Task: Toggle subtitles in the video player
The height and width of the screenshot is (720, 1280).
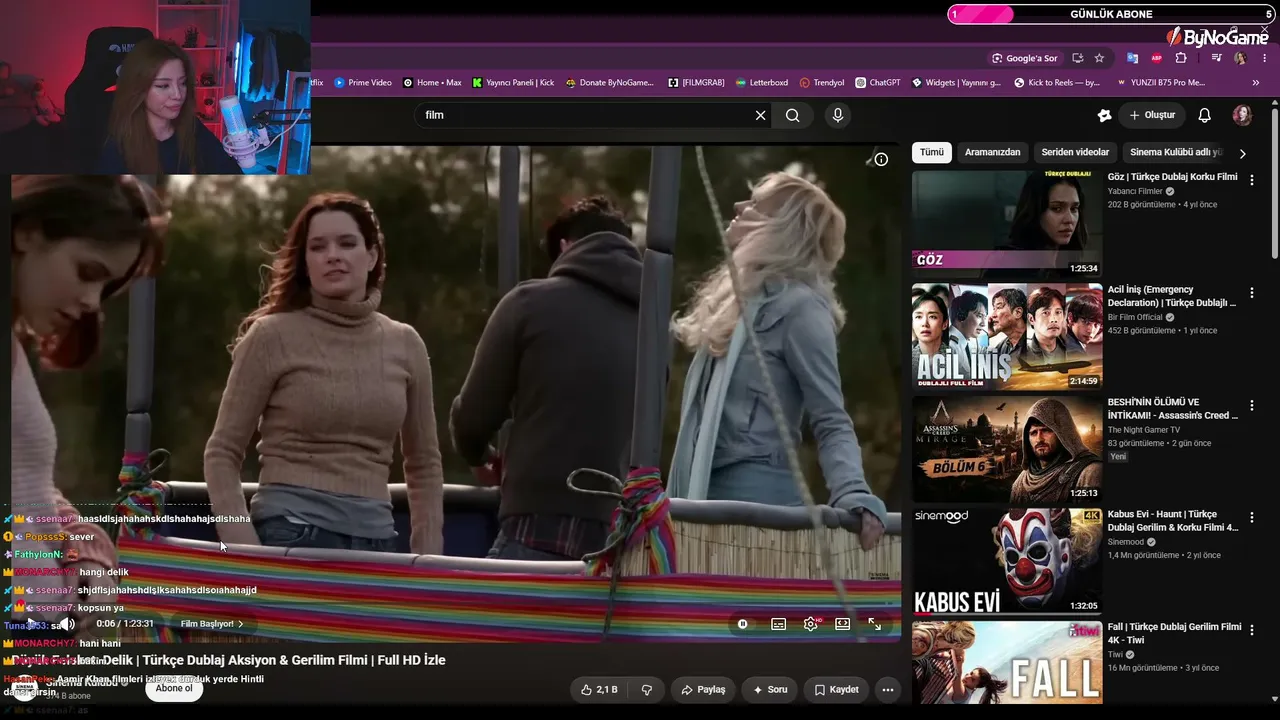Action: (x=778, y=624)
